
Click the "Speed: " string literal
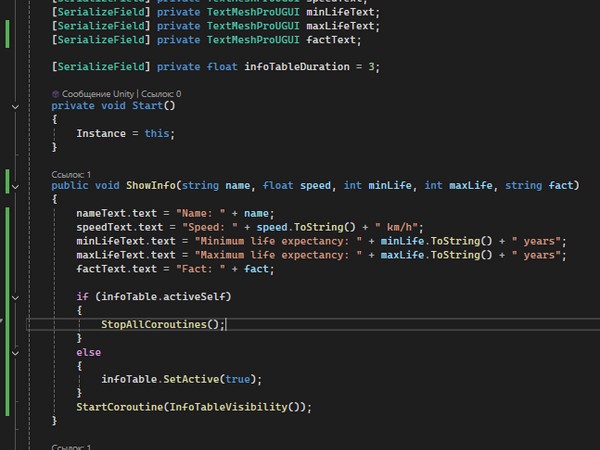[x=211, y=227]
